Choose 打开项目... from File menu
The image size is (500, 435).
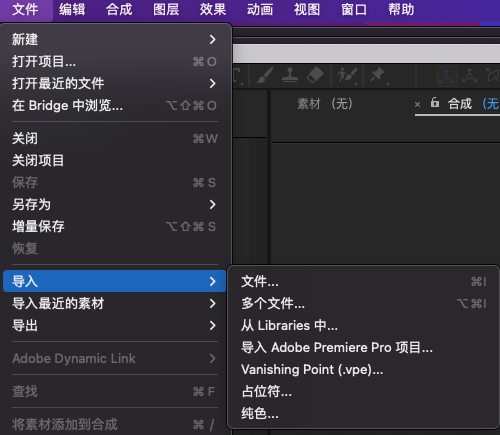click(115, 62)
